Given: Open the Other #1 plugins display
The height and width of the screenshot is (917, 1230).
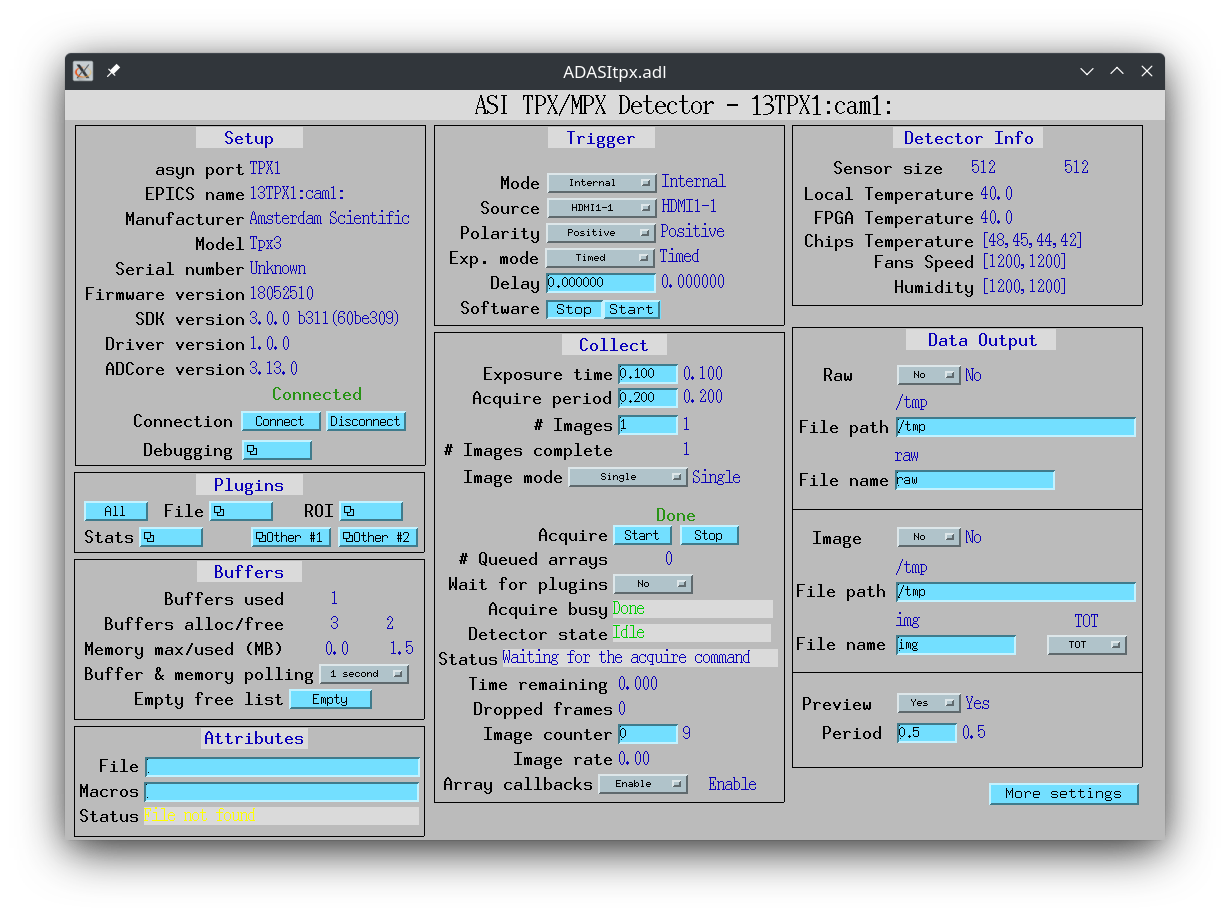Looking at the screenshot, I should tap(291, 537).
